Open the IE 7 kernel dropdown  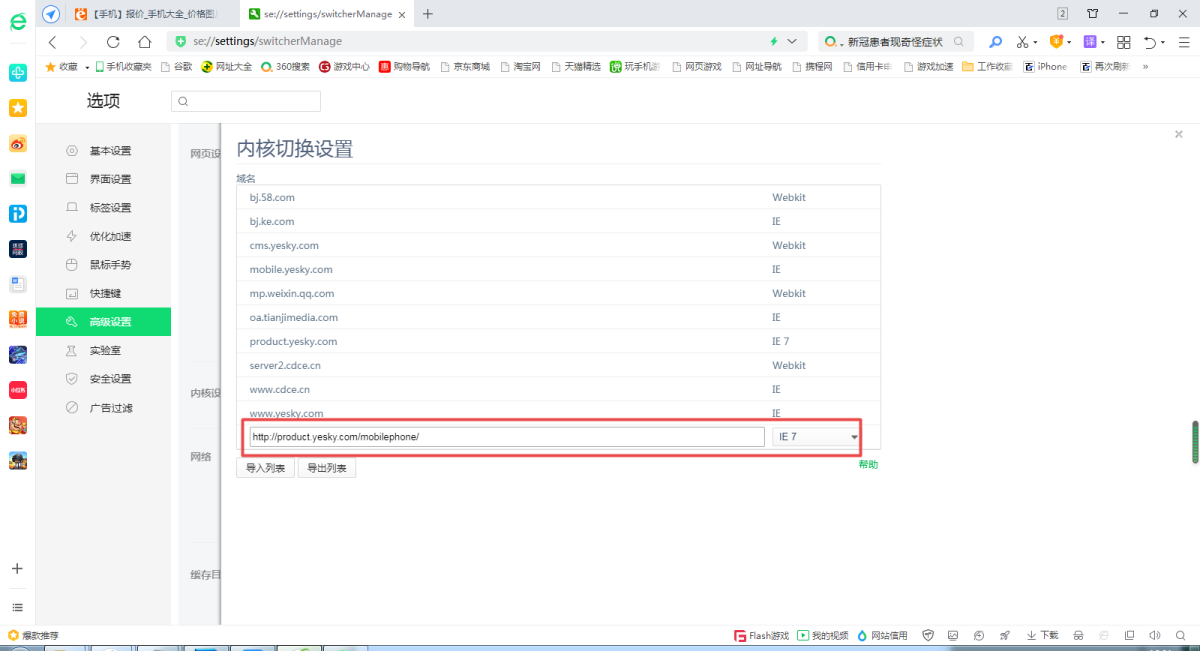[x=816, y=437]
